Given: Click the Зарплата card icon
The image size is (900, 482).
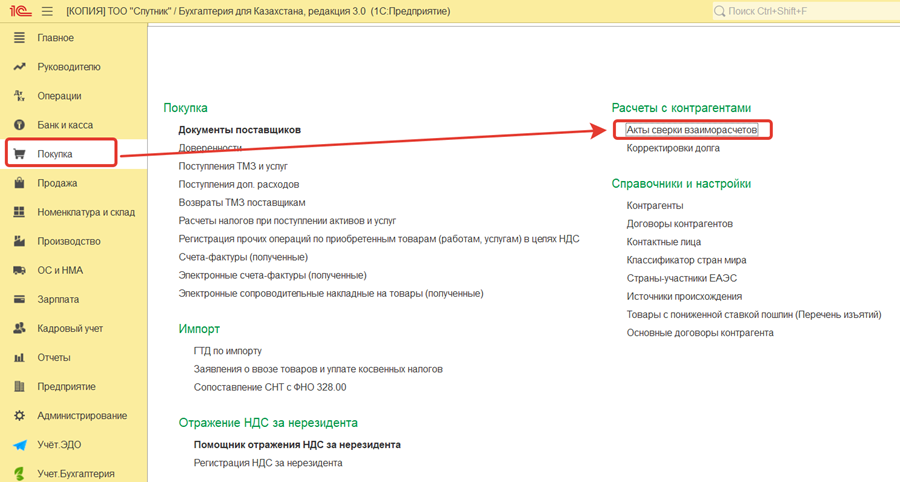Looking at the screenshot, I should pyautogui.click(x=18, y=299).
